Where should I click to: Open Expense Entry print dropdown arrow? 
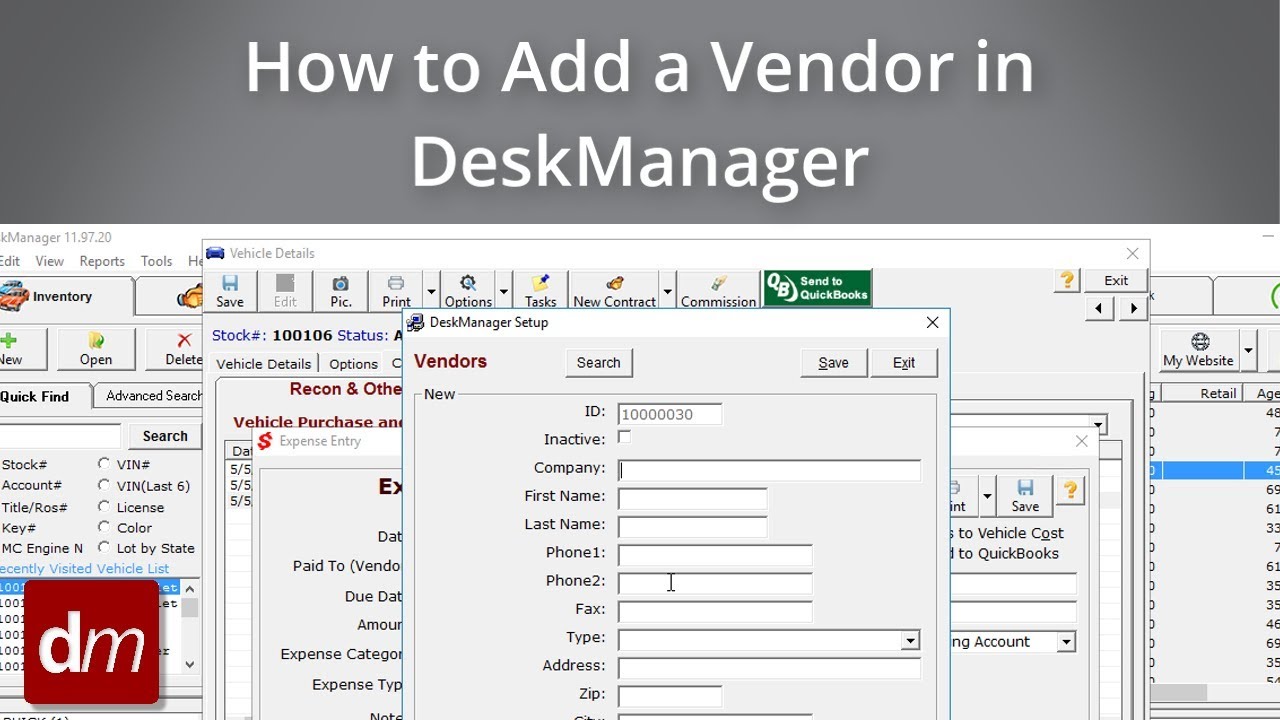click(x=987, y=496)
